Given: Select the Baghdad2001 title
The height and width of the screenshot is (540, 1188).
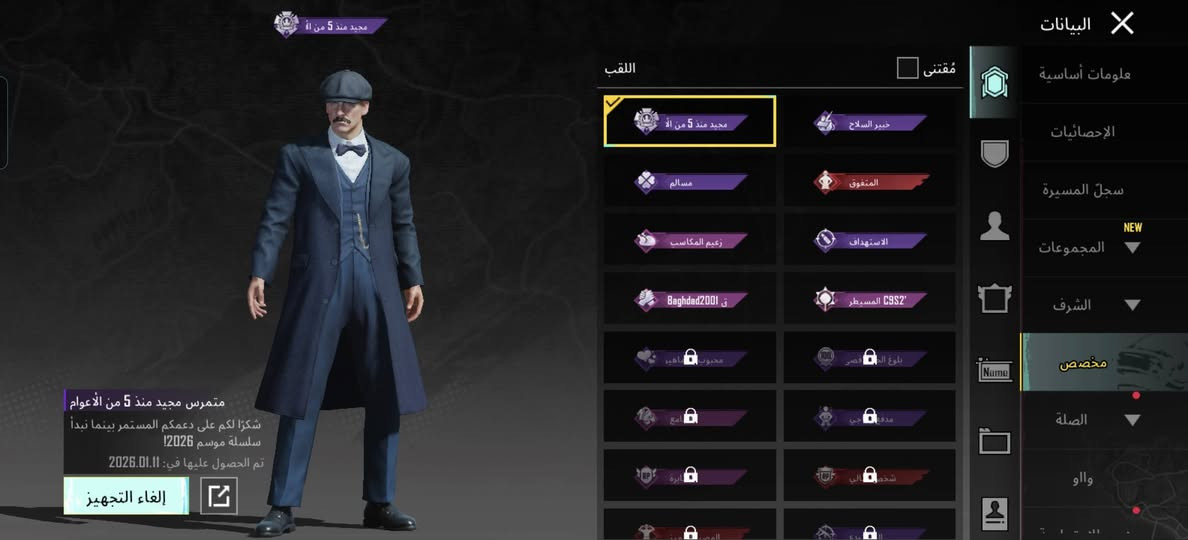Looking at the screenshot, I should point(690,300).
